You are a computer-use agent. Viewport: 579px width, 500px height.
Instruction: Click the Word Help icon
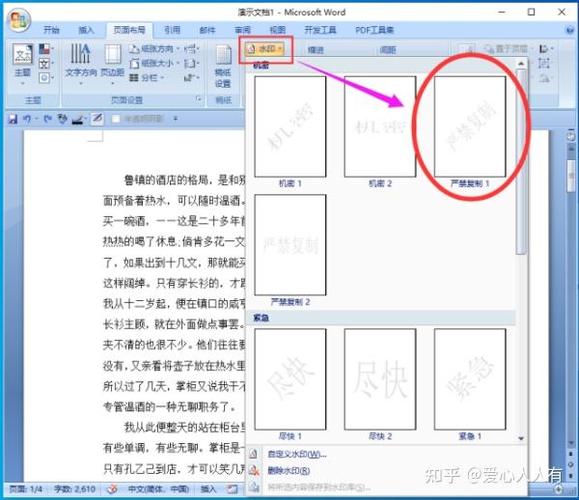pos(570,30)
